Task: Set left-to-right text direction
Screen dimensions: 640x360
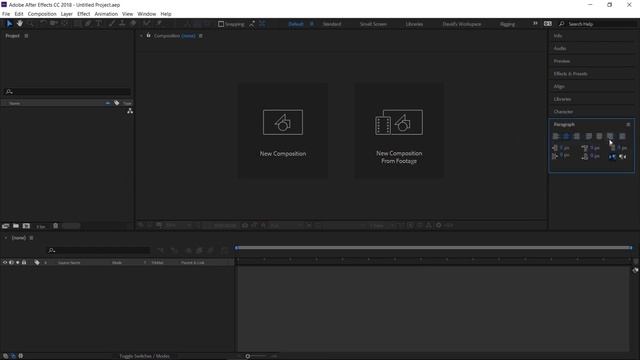Action: point(612,157)
